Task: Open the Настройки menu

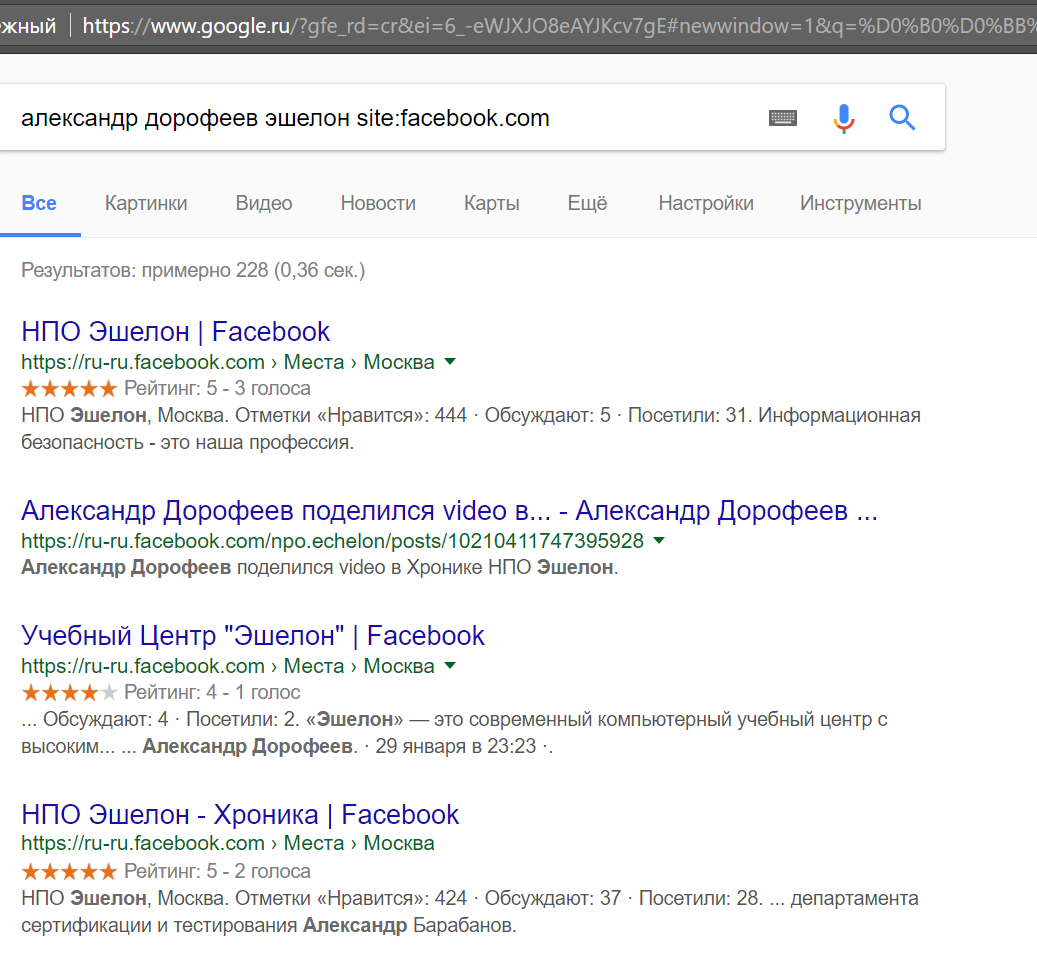Action: pos(705,203)
